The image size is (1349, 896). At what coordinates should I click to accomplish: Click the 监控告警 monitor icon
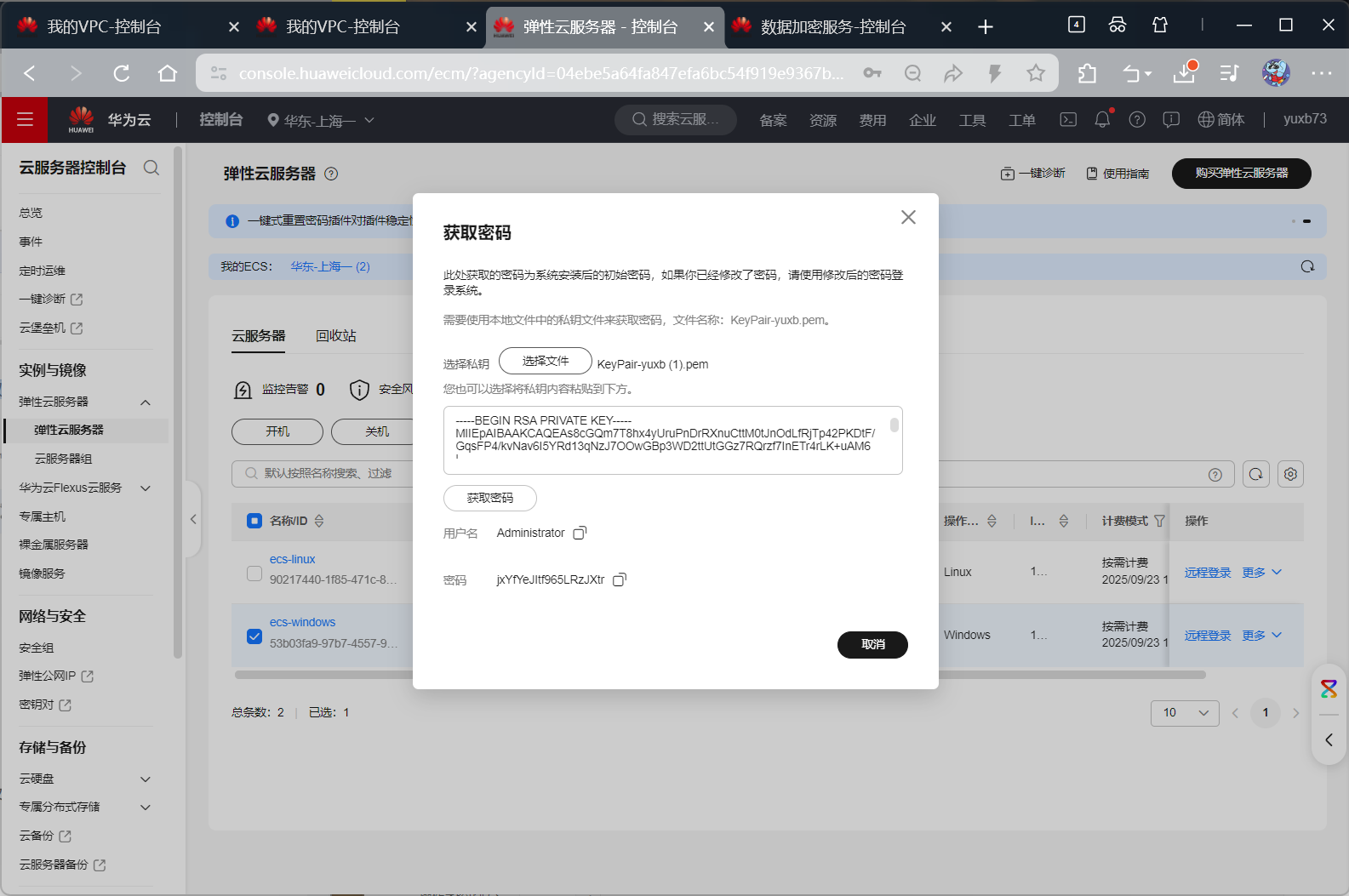click(243, 390)
